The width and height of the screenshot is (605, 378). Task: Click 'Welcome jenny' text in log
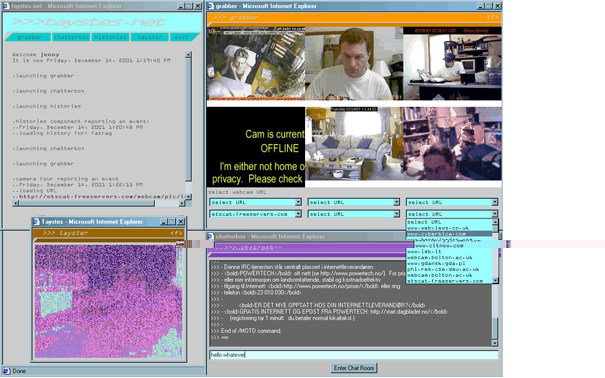coord(36,54)
